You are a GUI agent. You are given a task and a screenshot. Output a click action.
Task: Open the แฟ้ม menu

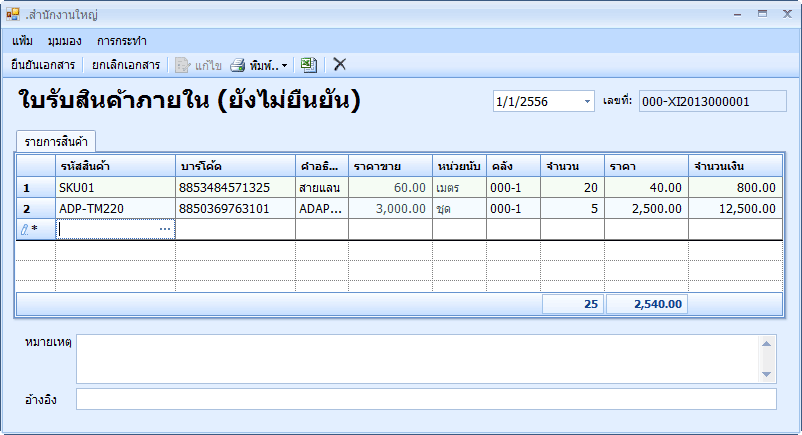tap(23, 41)
